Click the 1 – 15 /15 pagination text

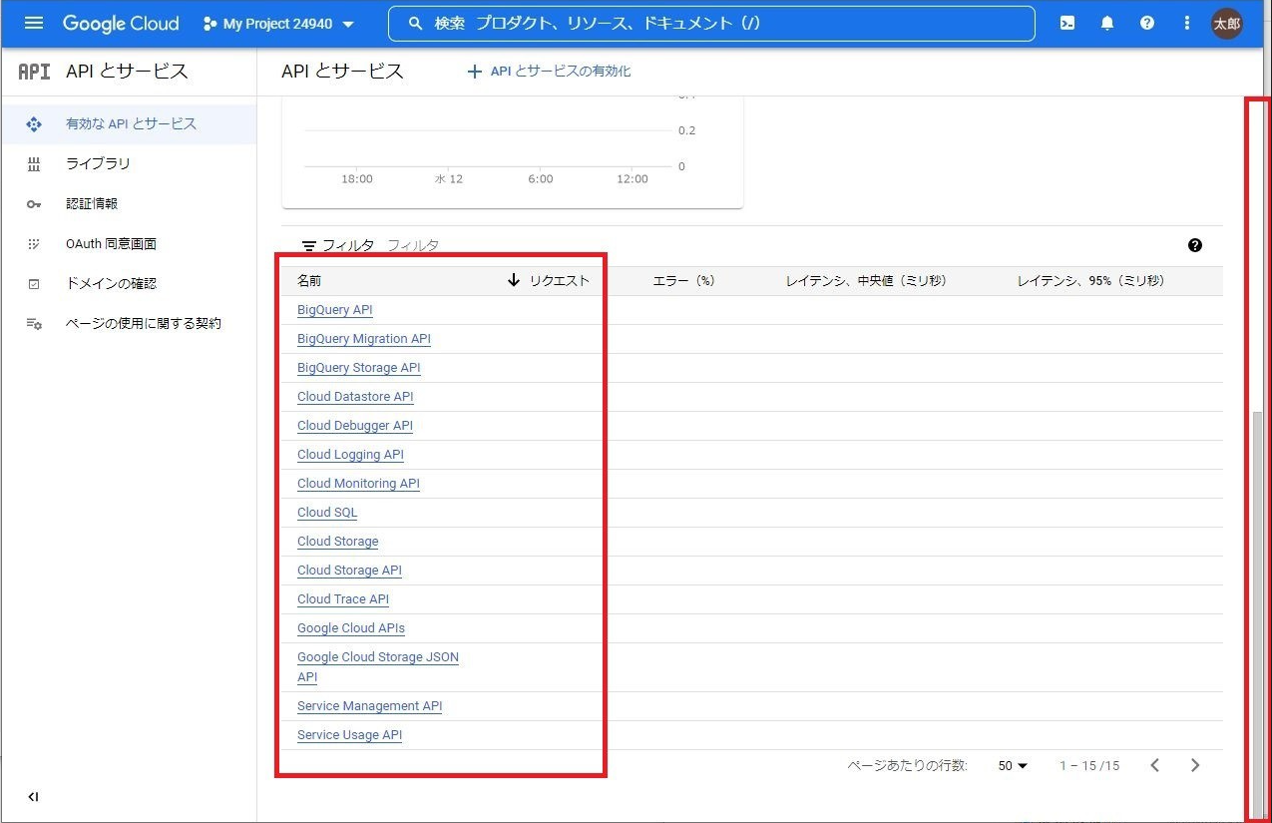coord(1089,766)
